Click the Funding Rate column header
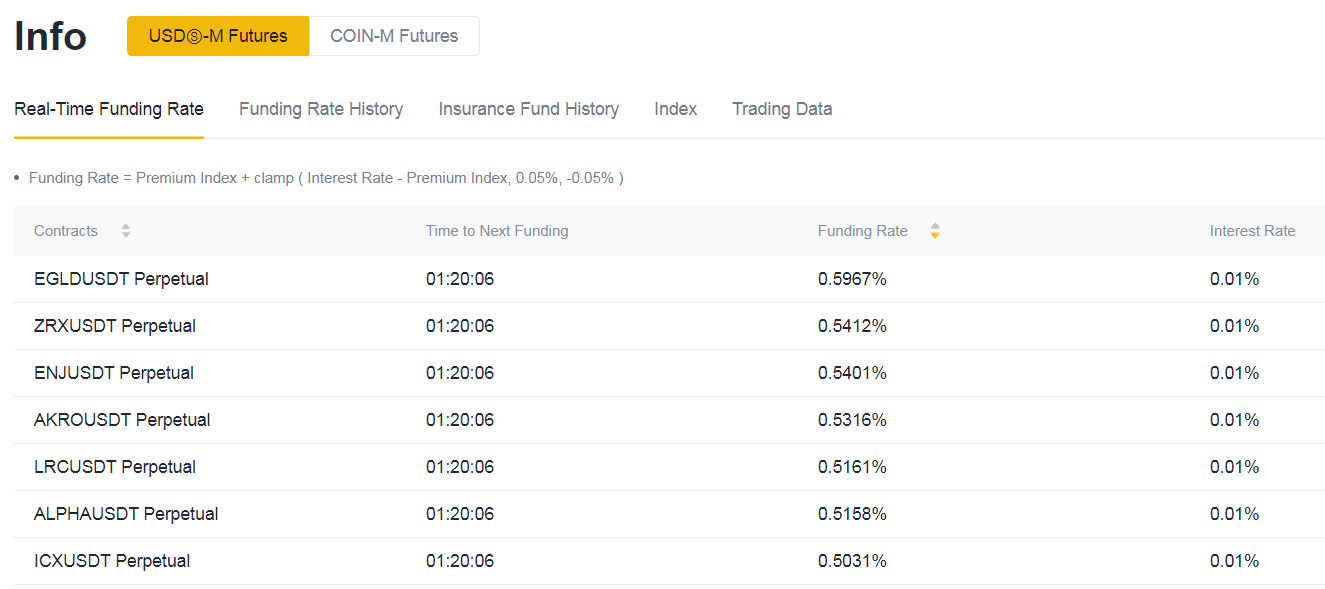 coord(863,231)
